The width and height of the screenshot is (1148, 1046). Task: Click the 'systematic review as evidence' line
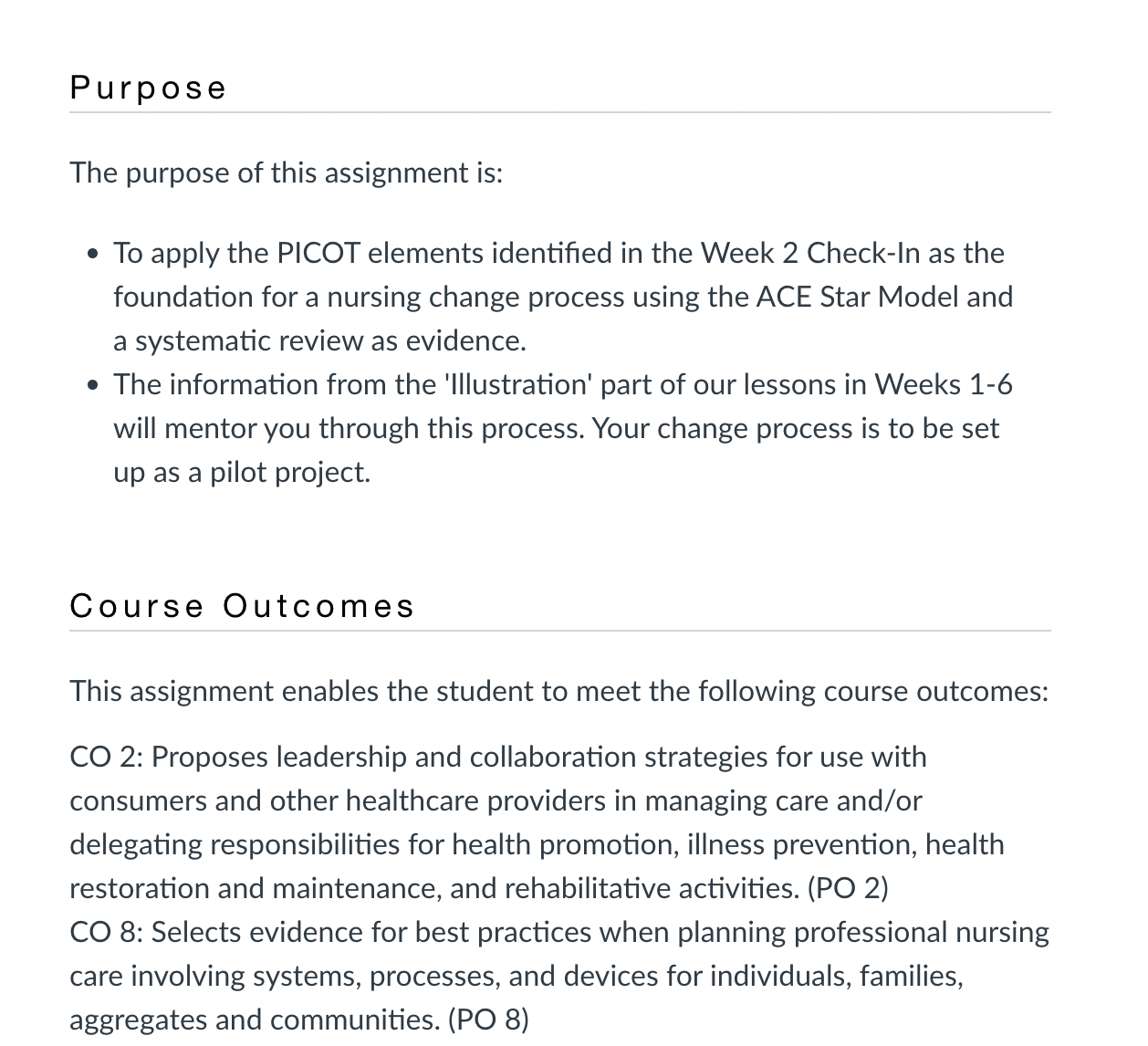[x=319, y=340]
